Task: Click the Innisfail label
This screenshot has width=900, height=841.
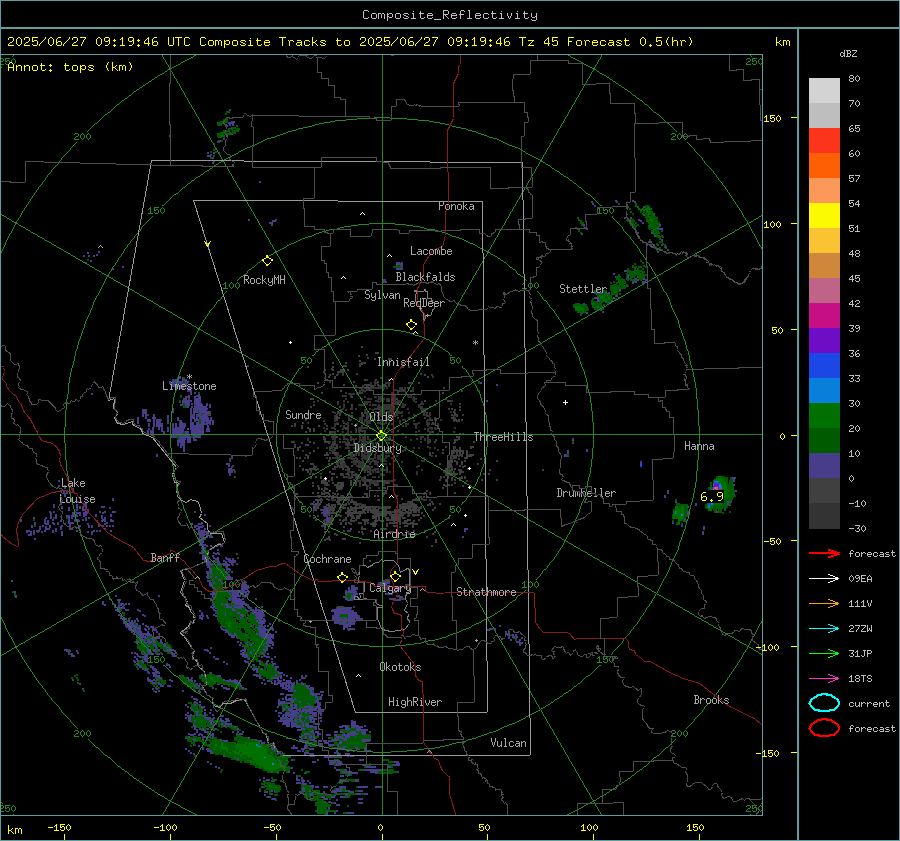Action: click(x=403, y=362)
